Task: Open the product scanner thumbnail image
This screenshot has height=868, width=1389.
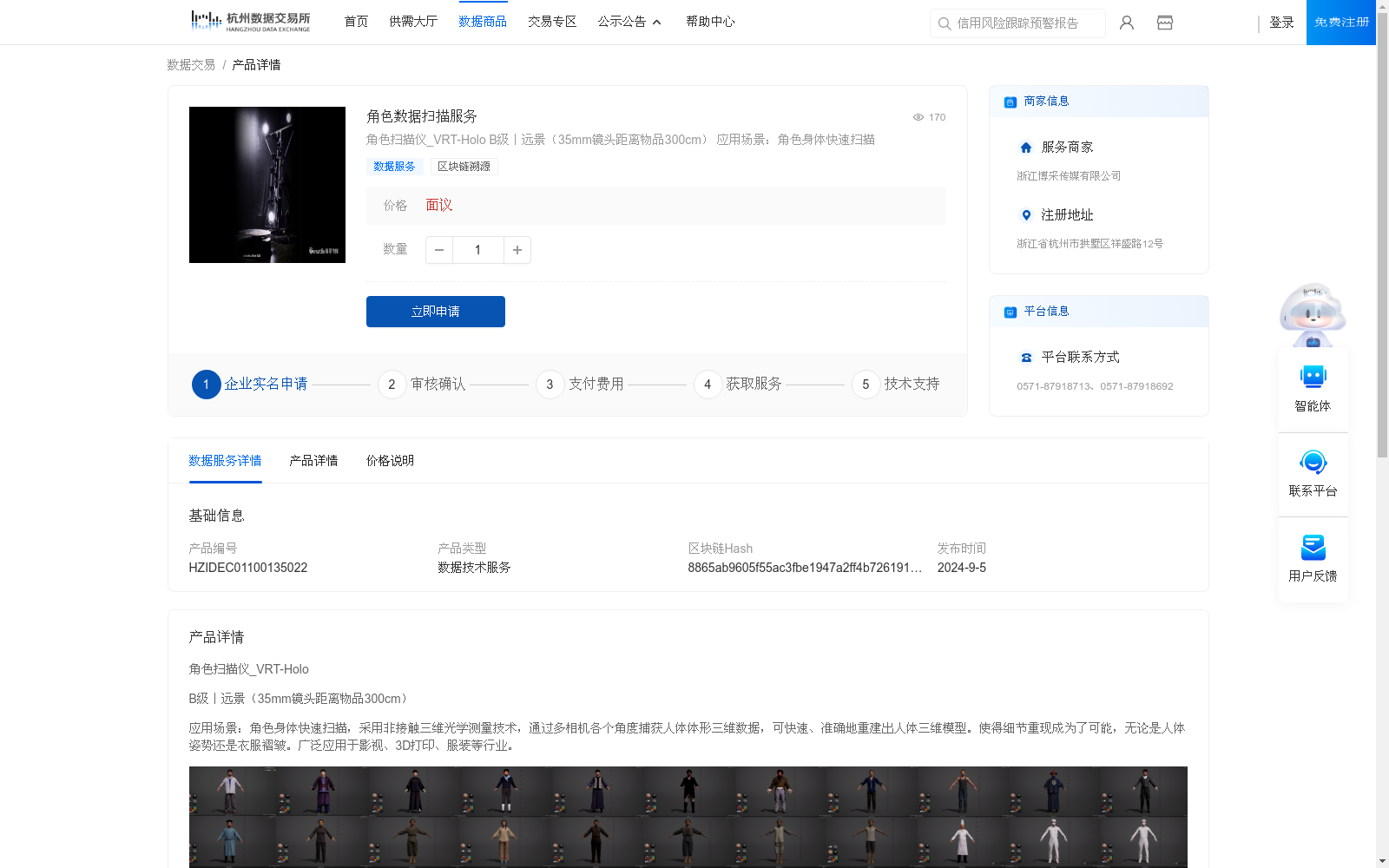Action: 267,185
